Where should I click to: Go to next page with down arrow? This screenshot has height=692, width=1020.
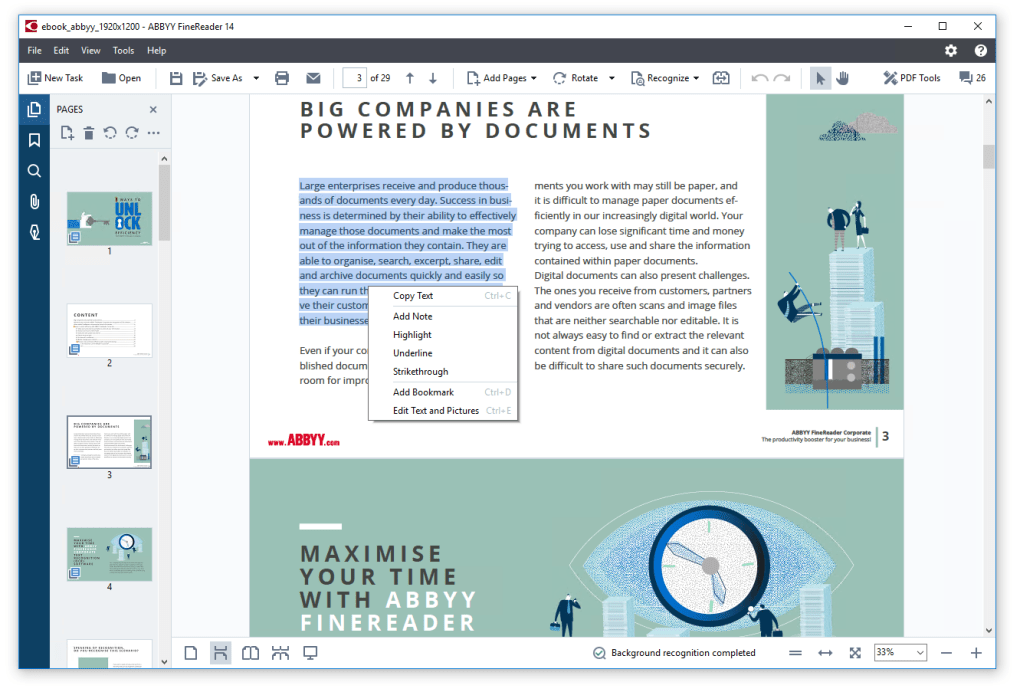click(x=433, y=78)
